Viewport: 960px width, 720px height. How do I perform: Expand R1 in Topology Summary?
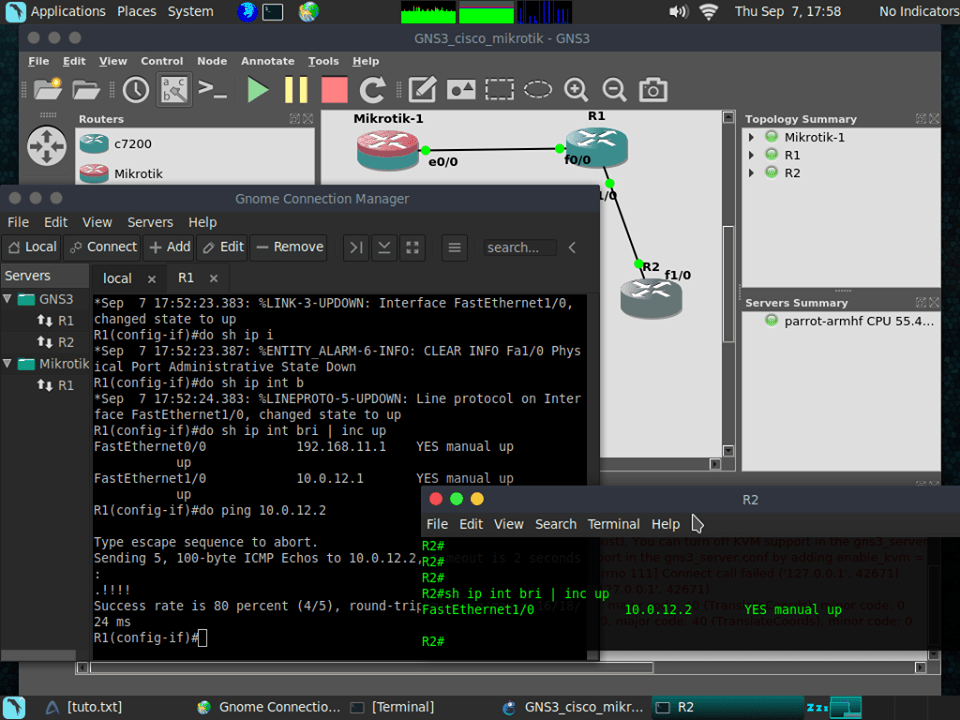point(751,155)
